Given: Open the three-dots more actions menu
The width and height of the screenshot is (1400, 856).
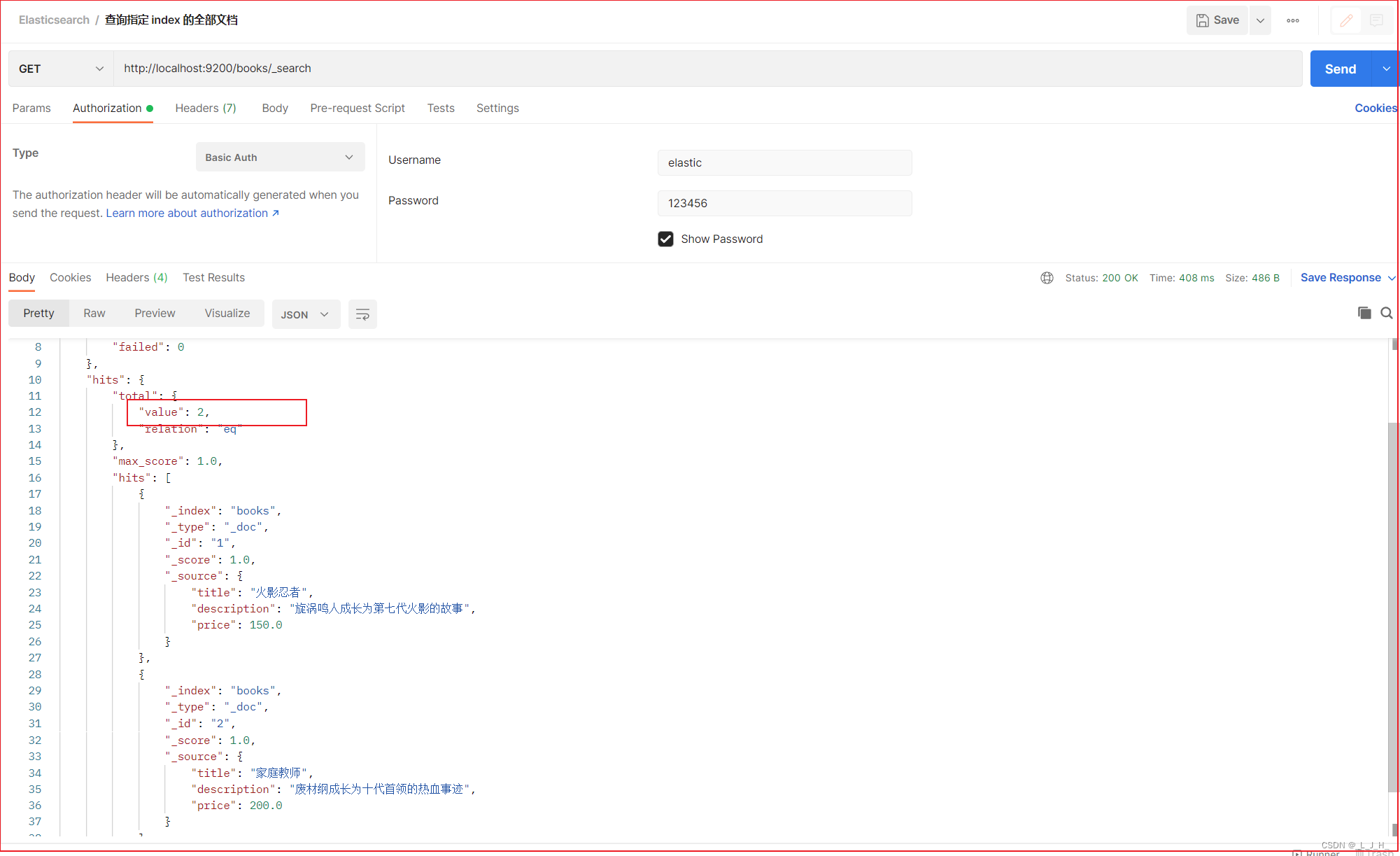Looking at the screenshot, I should pos(1292,20).
